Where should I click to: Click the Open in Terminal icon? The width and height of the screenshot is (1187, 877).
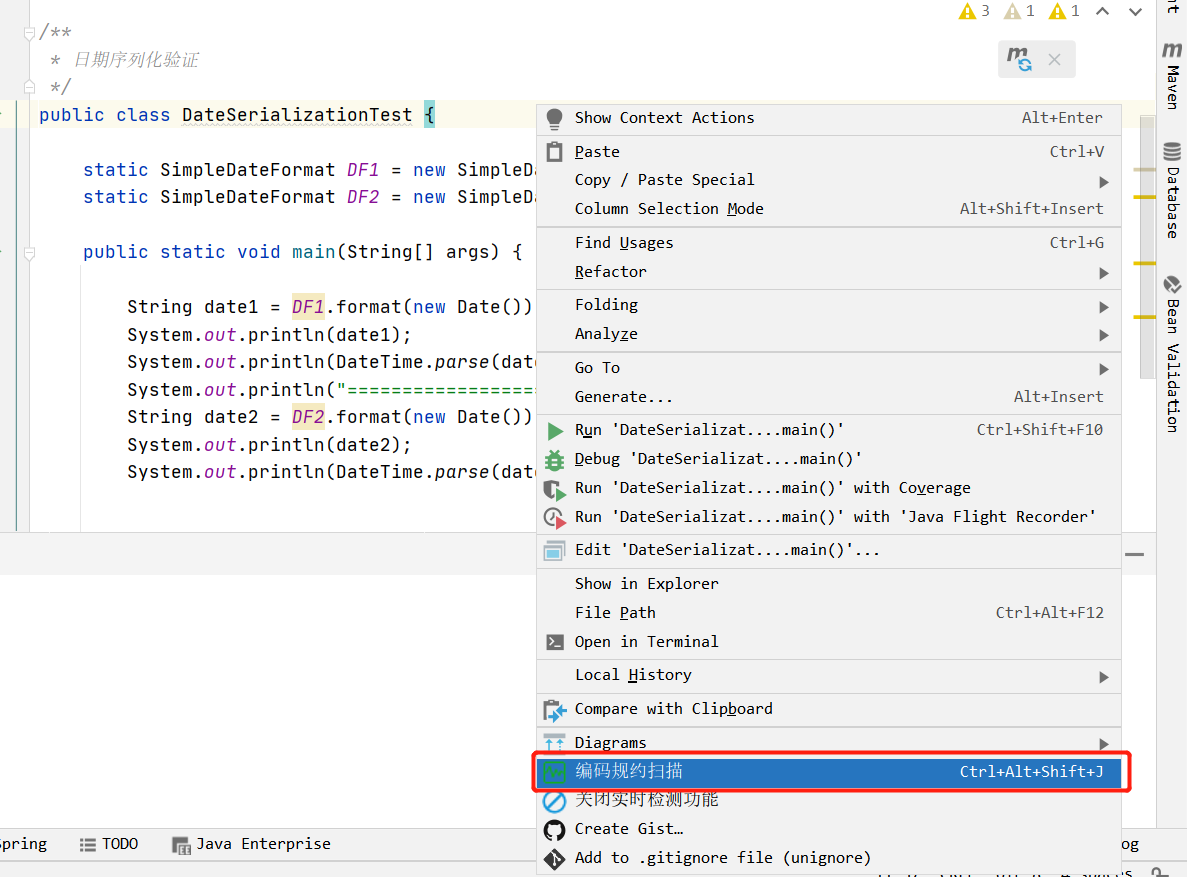554,642
